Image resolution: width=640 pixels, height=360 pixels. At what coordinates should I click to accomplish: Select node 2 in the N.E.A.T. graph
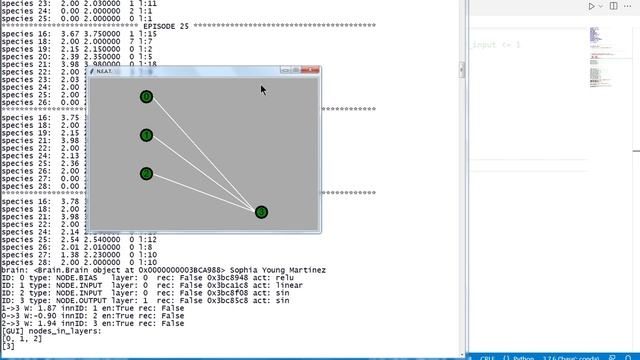pos(147,173)
